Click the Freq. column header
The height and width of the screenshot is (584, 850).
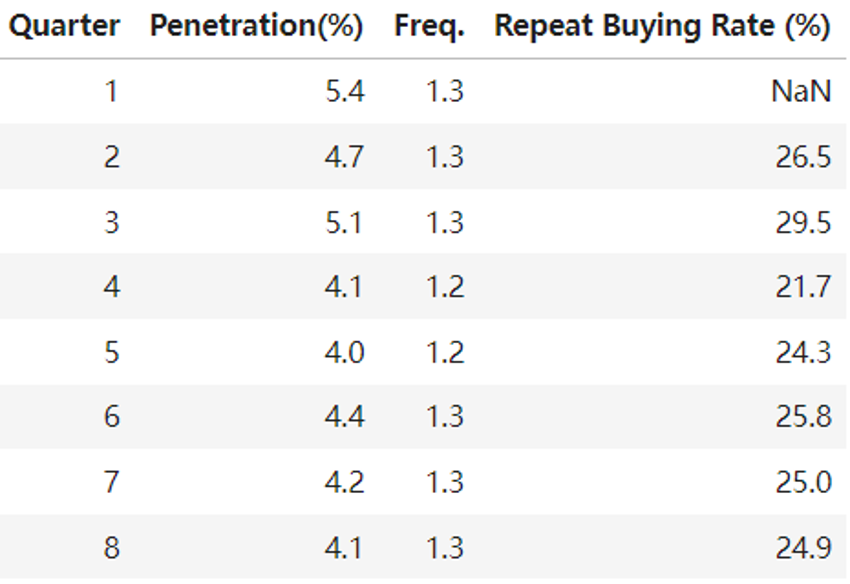point(429,28)
